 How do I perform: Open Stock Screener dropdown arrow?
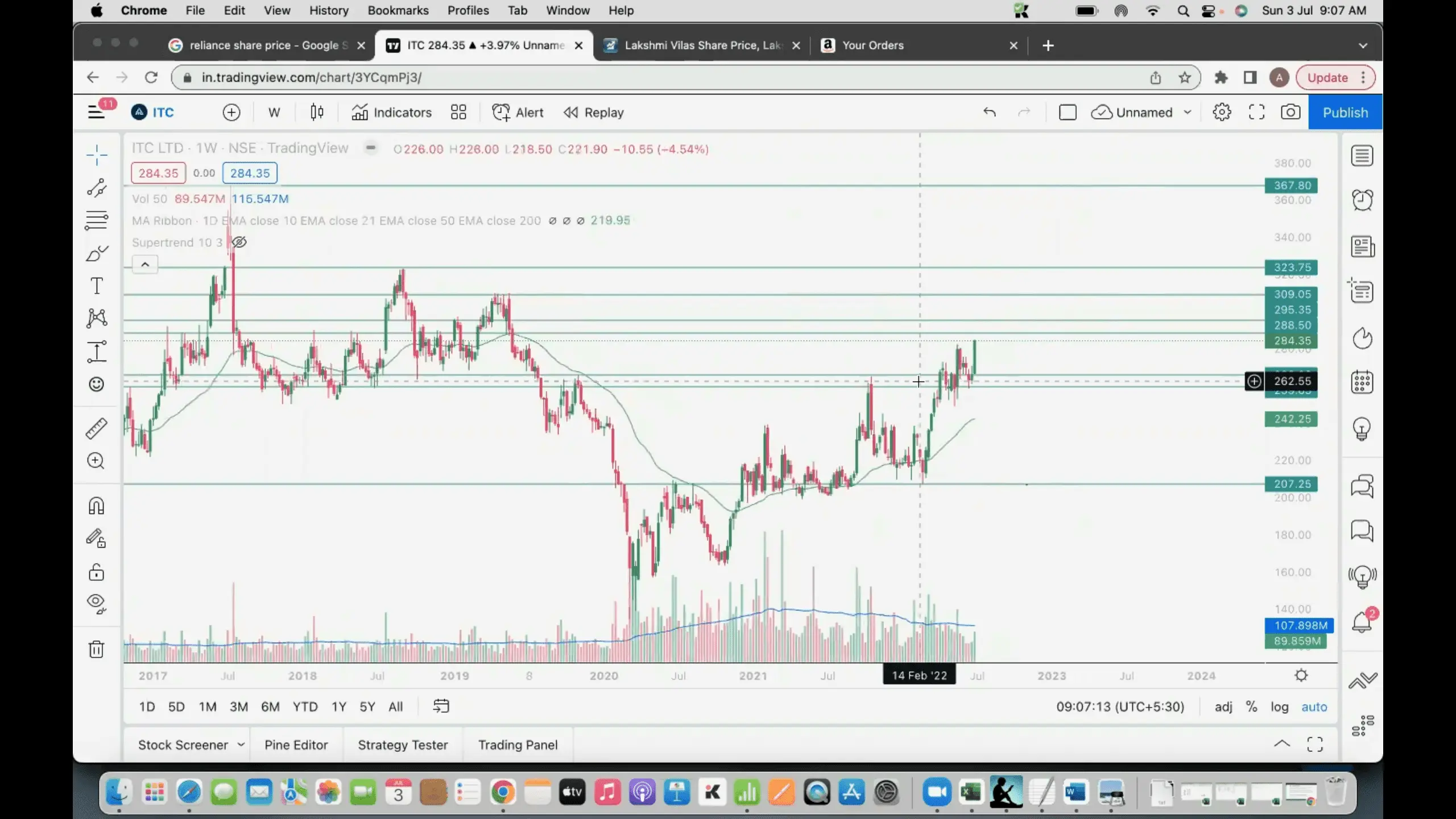click(x=241, y=744)
